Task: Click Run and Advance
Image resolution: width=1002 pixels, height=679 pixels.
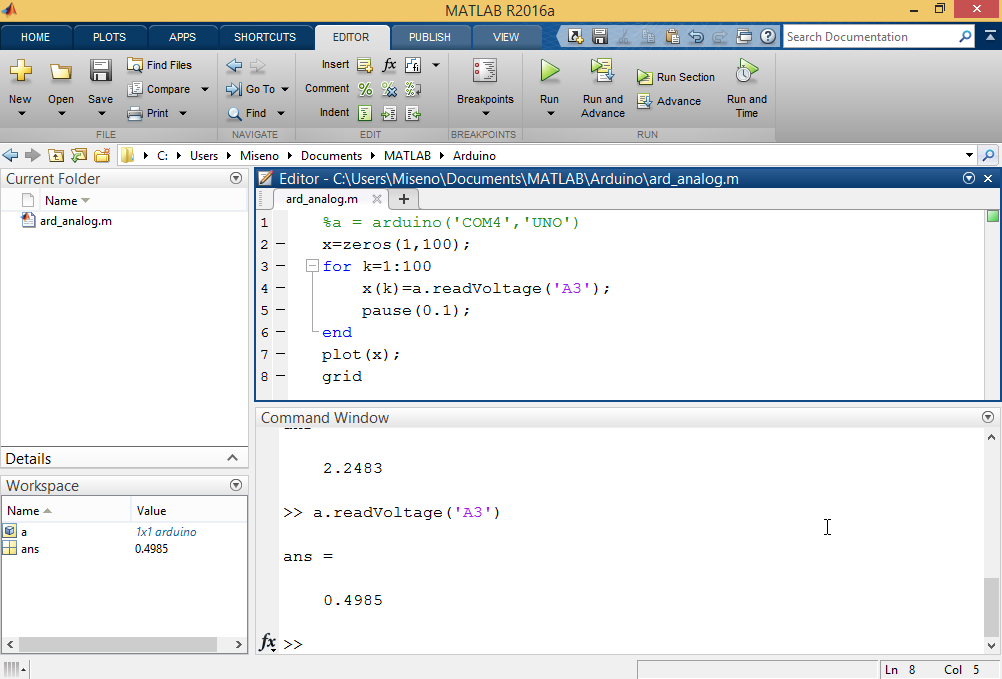Action: pyautogui.click(x=603, y=88)
